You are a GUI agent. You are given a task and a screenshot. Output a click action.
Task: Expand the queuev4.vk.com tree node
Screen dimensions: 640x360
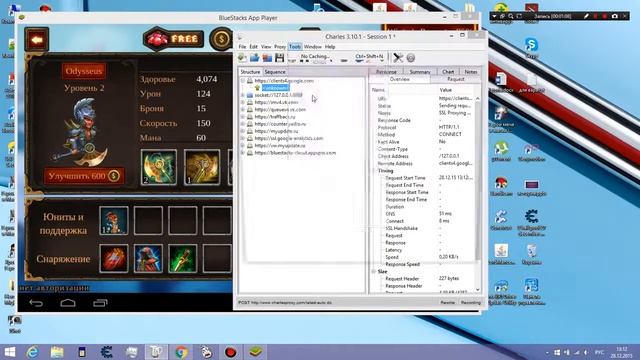(x=243, y=109)
